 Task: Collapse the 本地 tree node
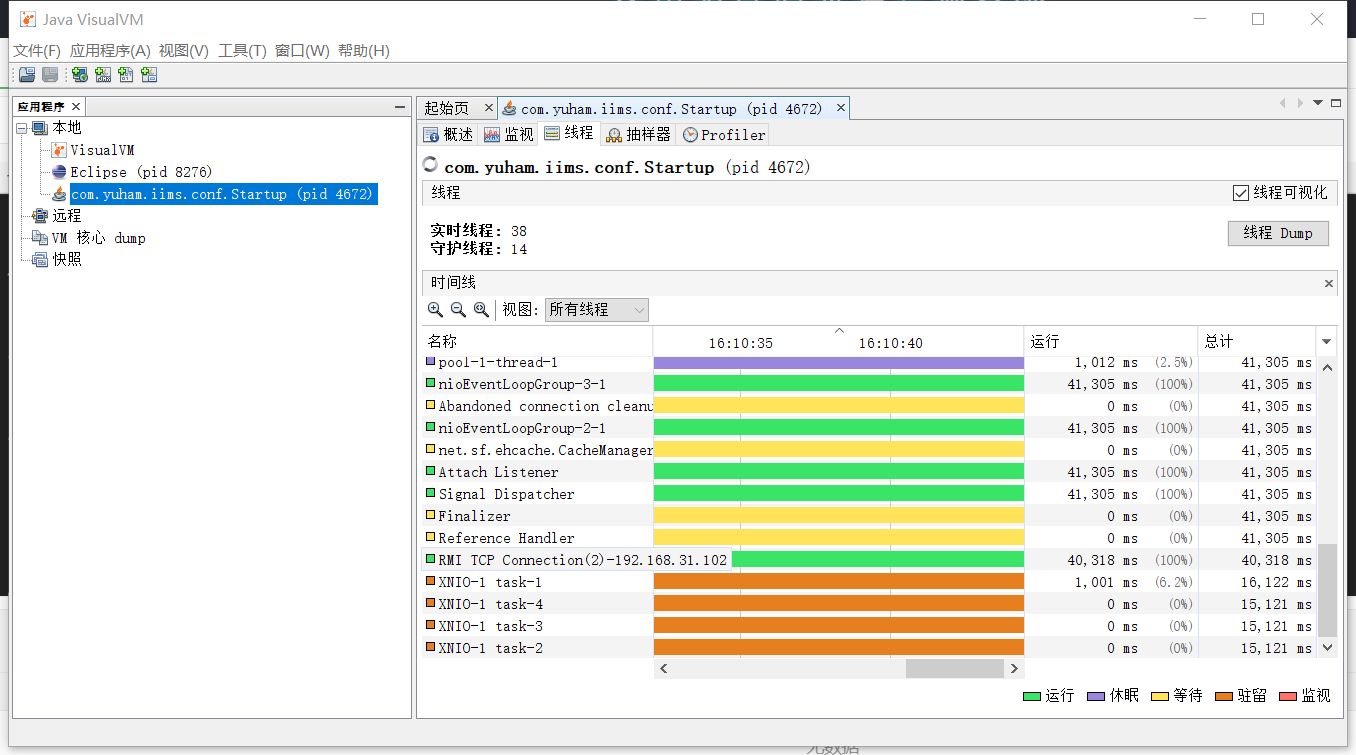click(22, 128)
